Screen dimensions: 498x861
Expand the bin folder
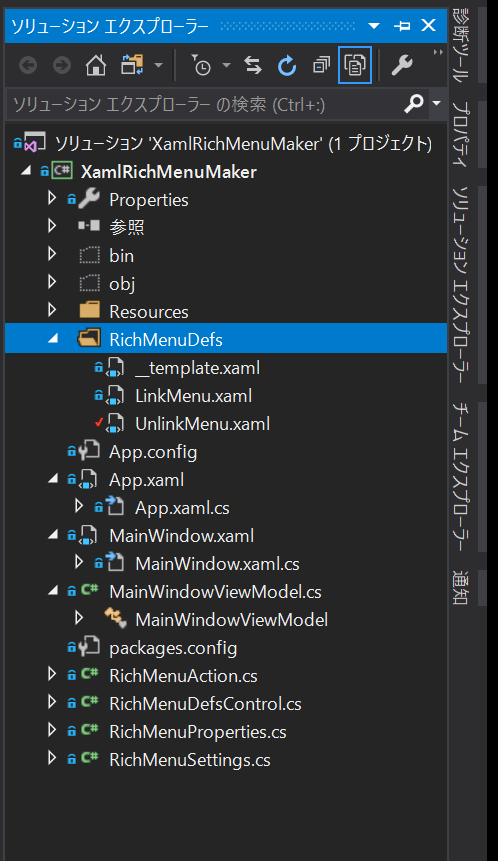[52, 254]
